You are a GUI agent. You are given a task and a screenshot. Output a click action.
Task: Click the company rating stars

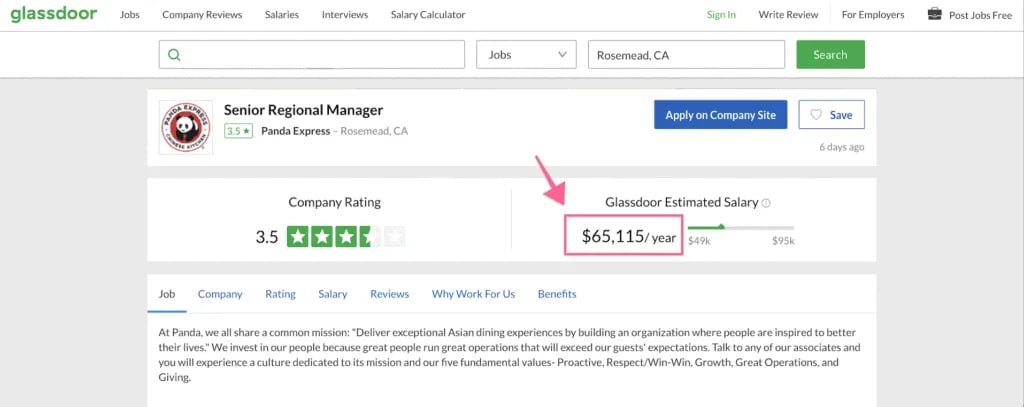coord(345,237)
